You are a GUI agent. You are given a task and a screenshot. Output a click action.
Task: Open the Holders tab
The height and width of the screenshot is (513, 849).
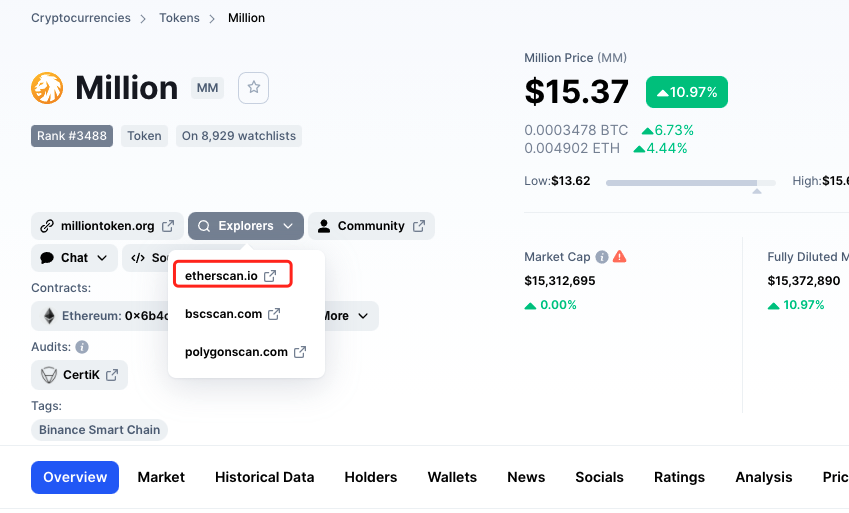pos(371,477)
